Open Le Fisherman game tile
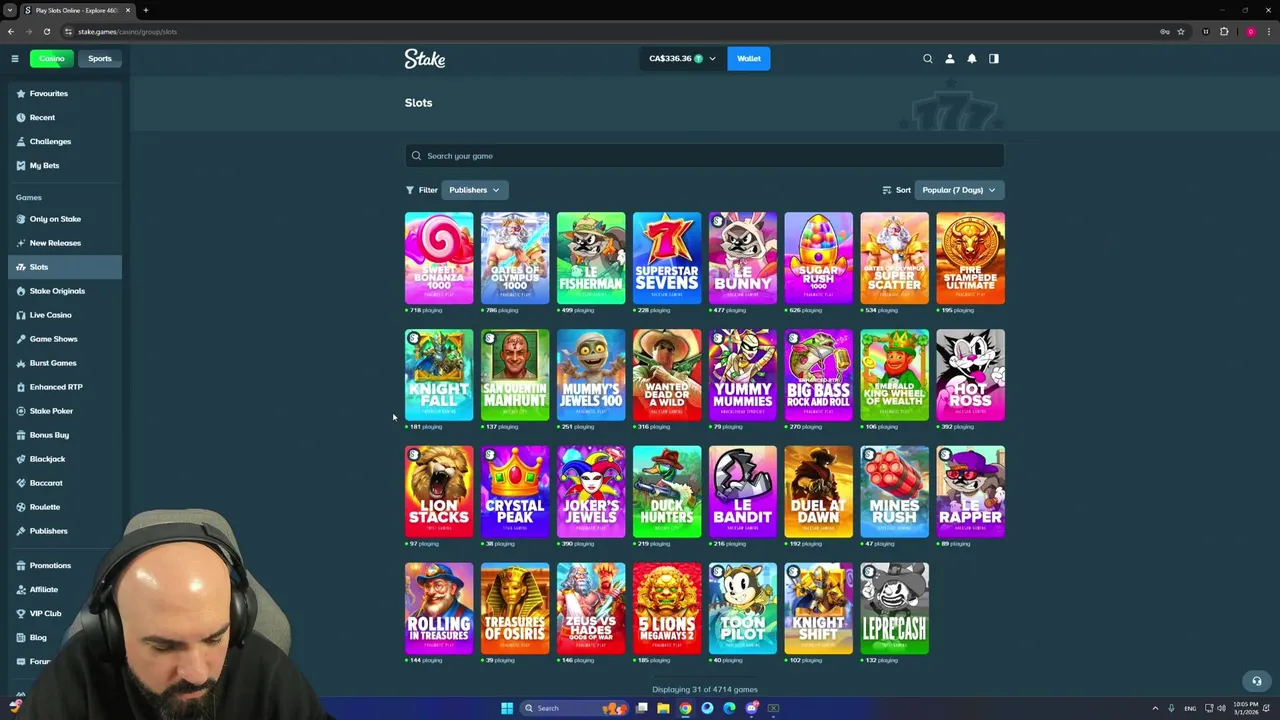The image size is (1280, 720). coord(591,258)
